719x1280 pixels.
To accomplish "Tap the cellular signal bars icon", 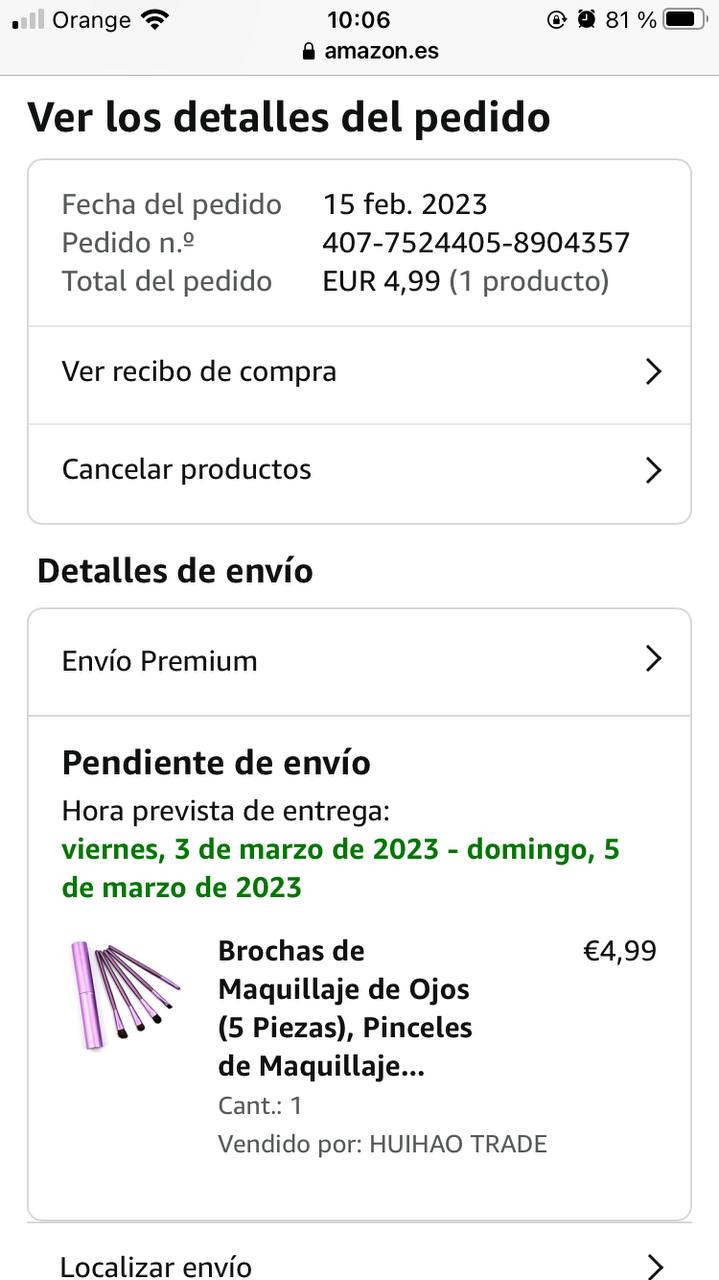I will [28, 19].
